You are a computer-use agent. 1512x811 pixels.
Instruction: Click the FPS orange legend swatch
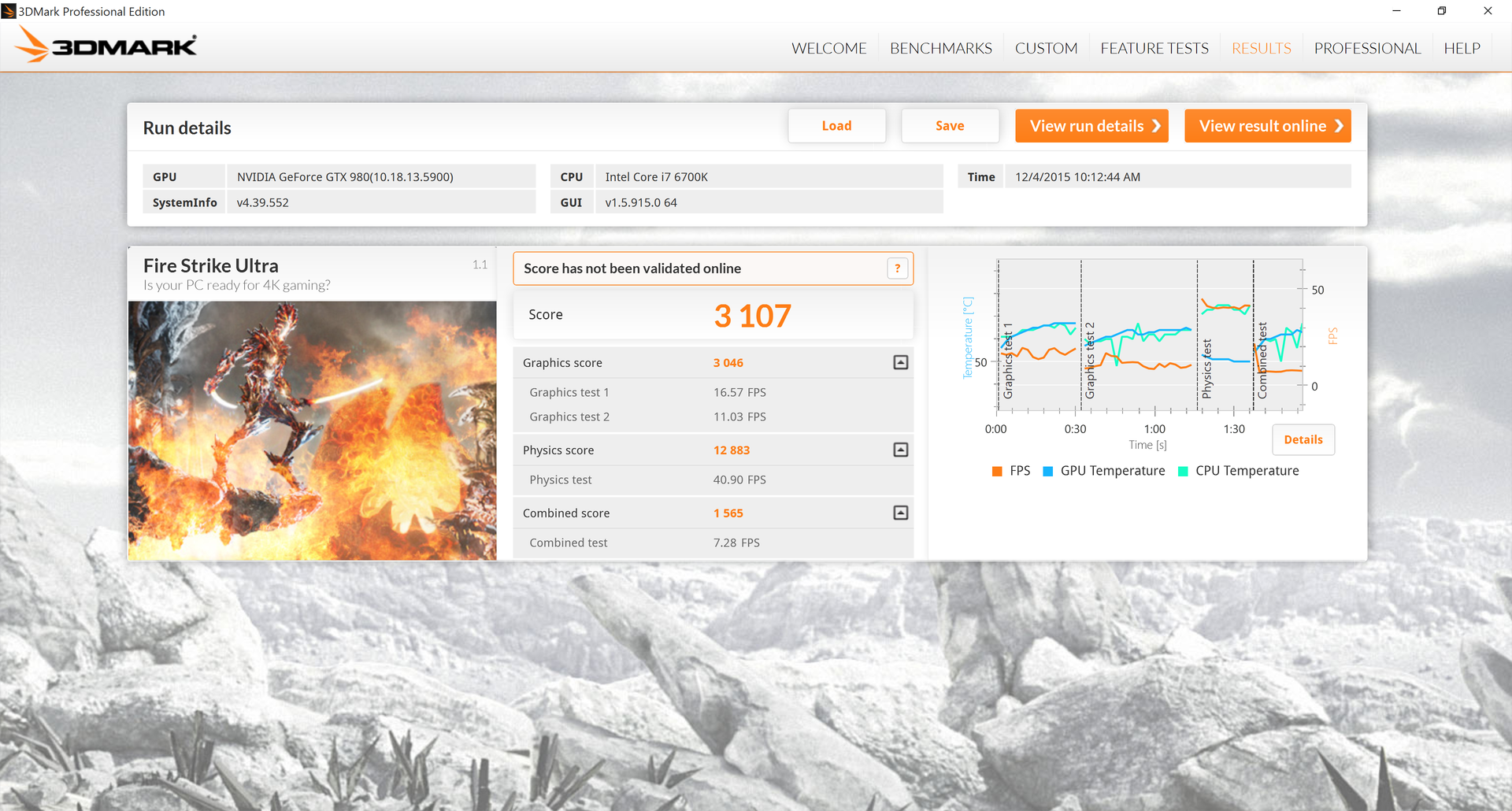tap(997, 471)
